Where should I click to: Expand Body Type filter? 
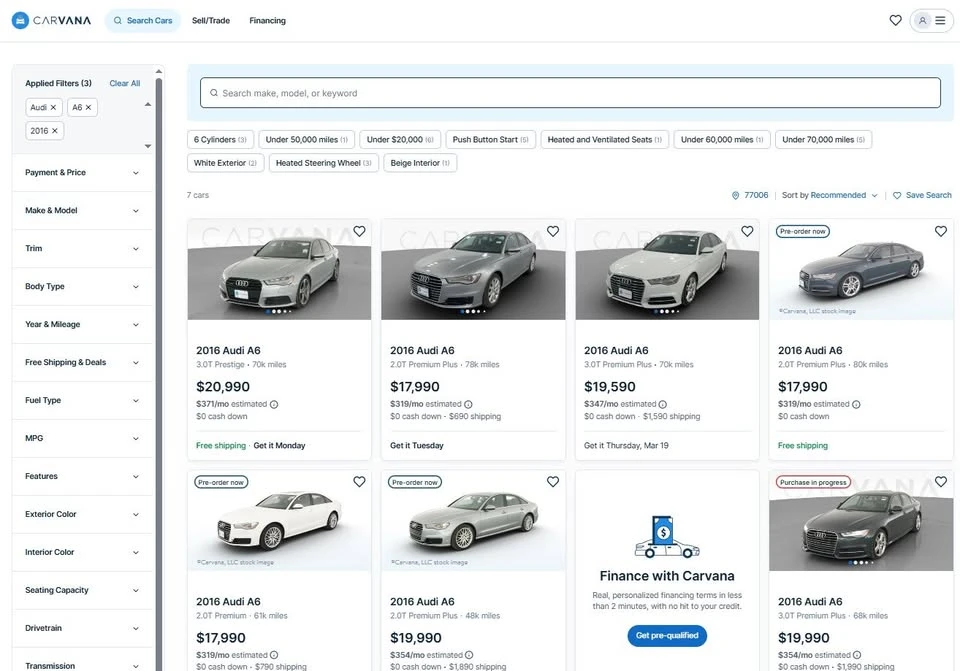[x=83, y=287]
